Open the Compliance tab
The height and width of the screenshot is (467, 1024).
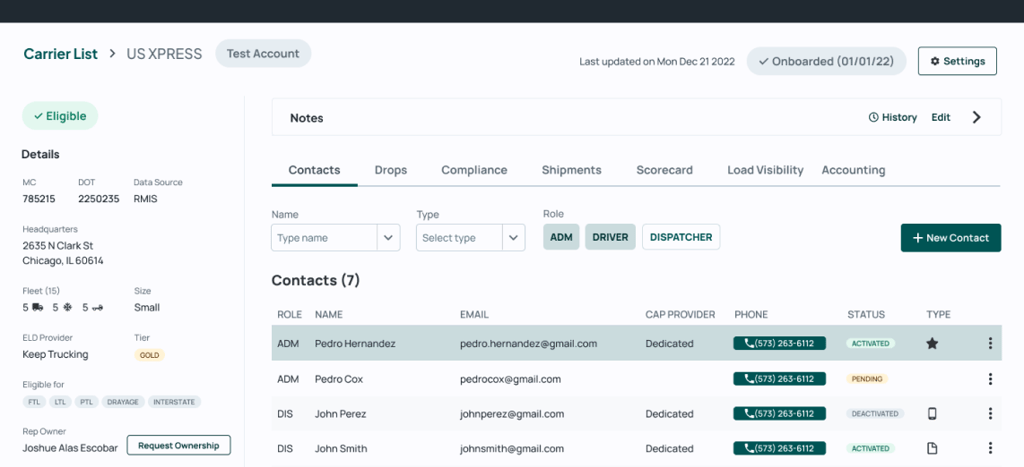pos(474,170)
